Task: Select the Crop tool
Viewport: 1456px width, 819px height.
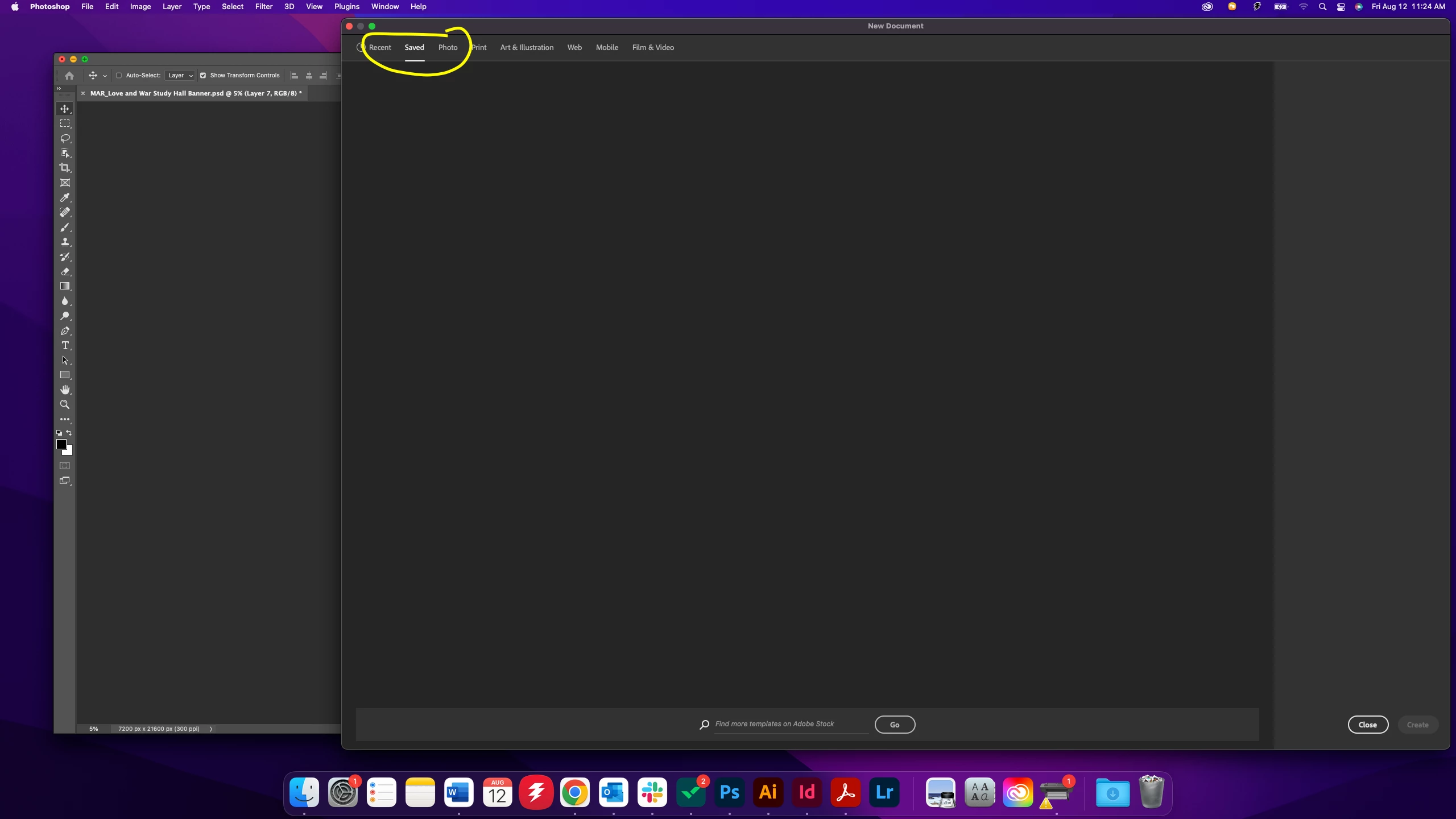Action: click(65, 168)
